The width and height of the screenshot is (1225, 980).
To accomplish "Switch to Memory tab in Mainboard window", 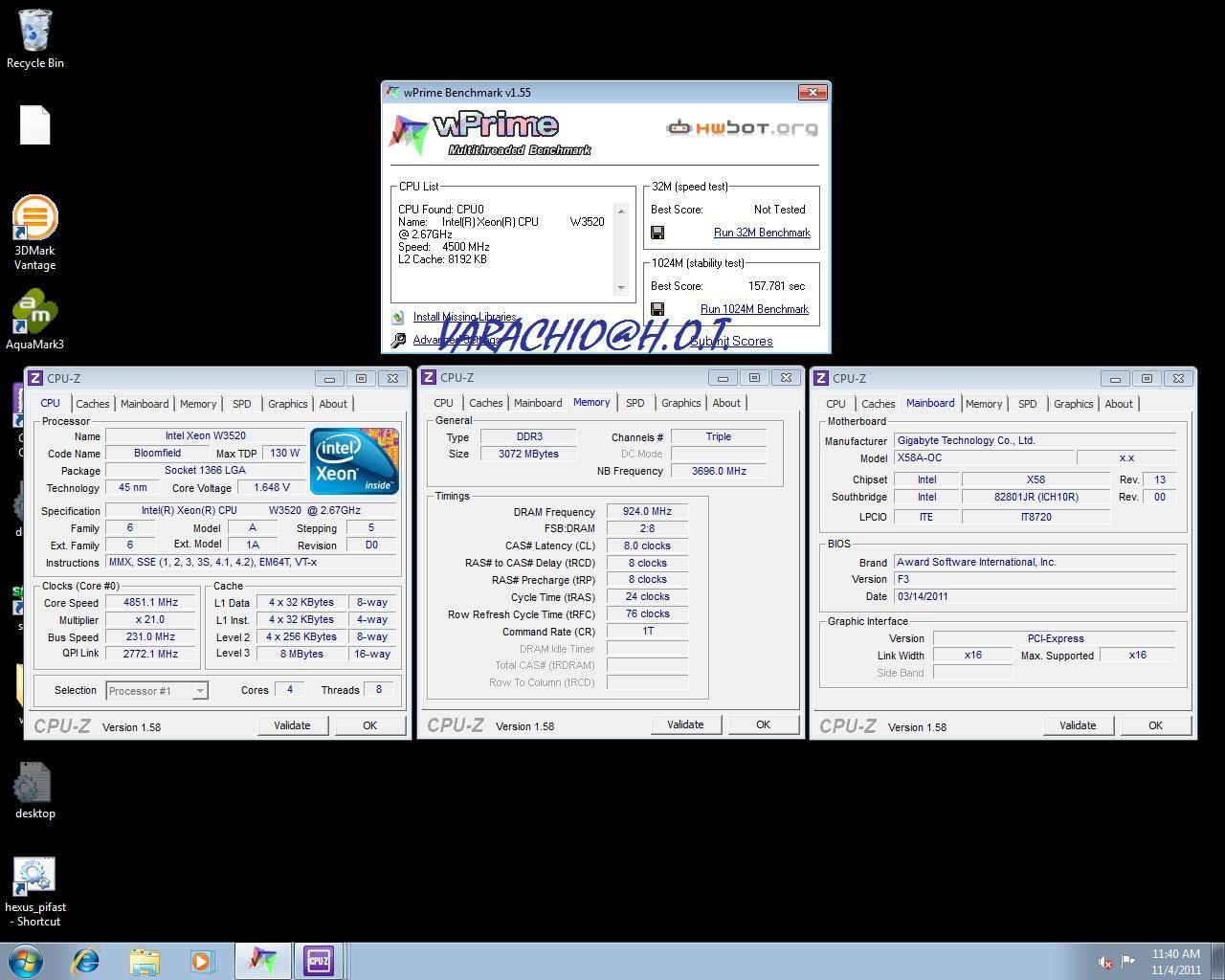I will (984, 404).
